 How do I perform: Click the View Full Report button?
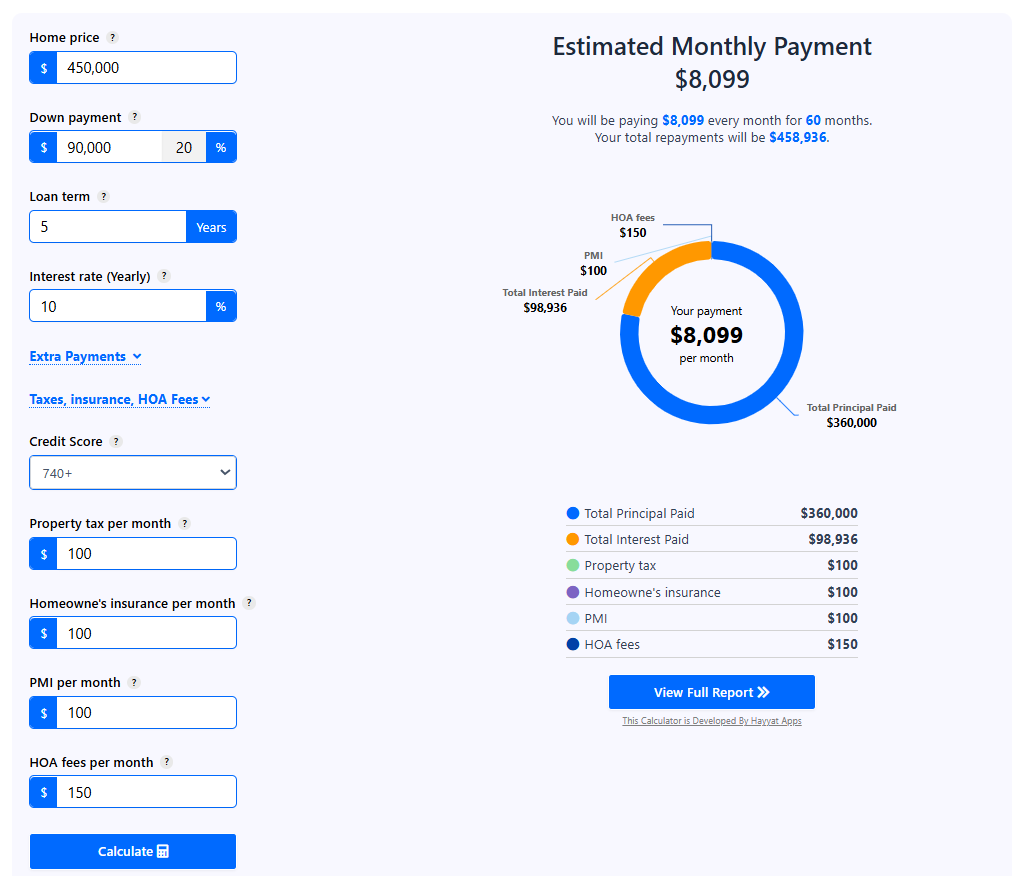711,691
